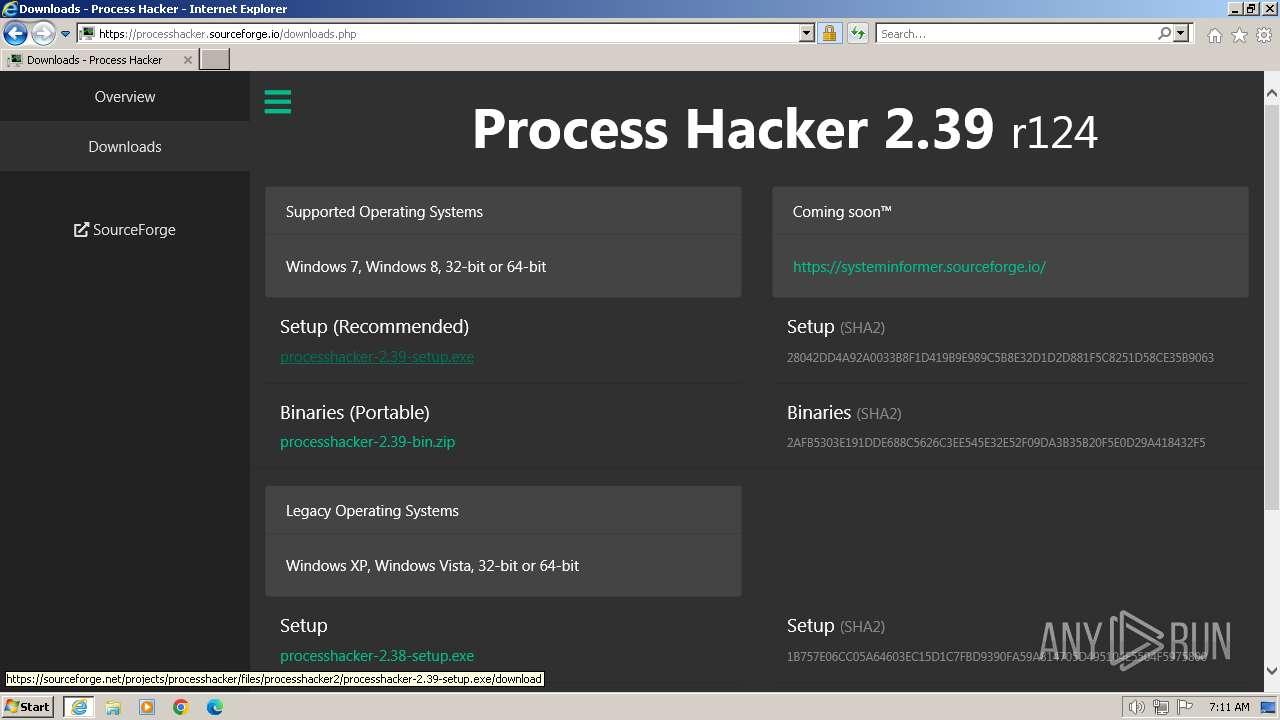This screenshot has width=1280, height=720.
Task: Click the network tray icon
Action: [x=1161, y=707]
